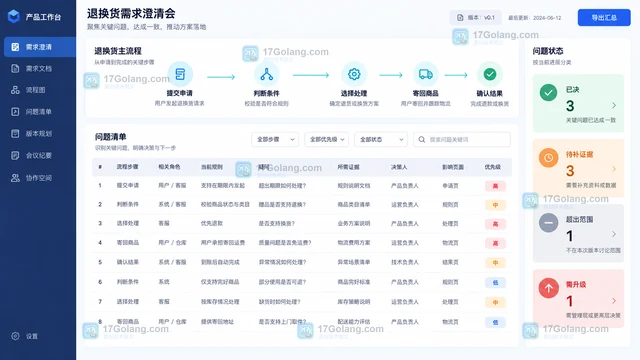Click the 低 priority tag in row 6
The height and width of the screenshot is (360, 640).
pos(495,282)
